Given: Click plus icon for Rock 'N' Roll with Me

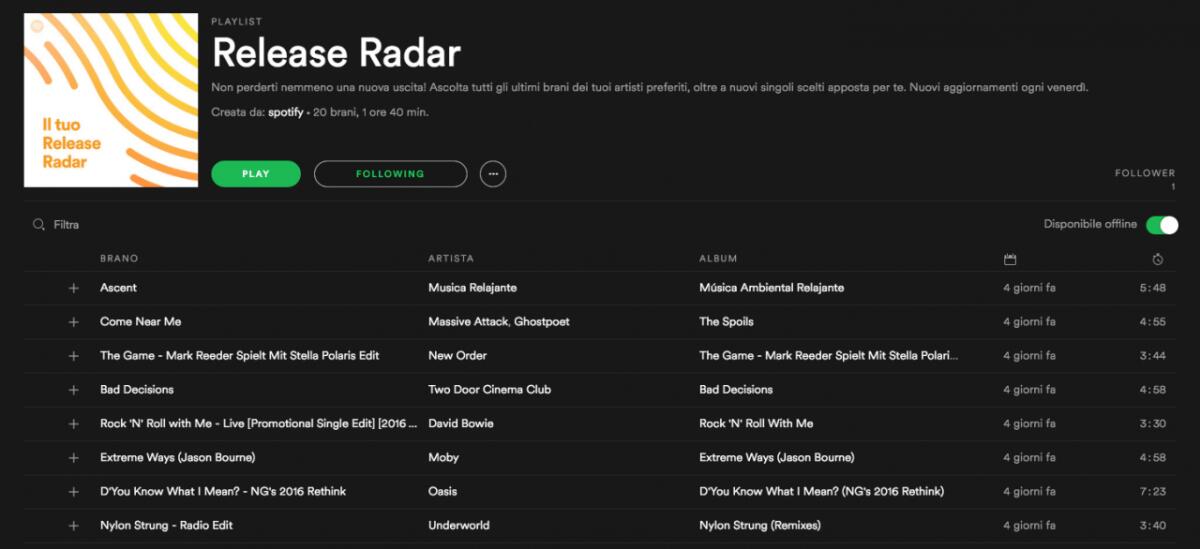Looking at the screenshot, I should click(x=73, y=424).
